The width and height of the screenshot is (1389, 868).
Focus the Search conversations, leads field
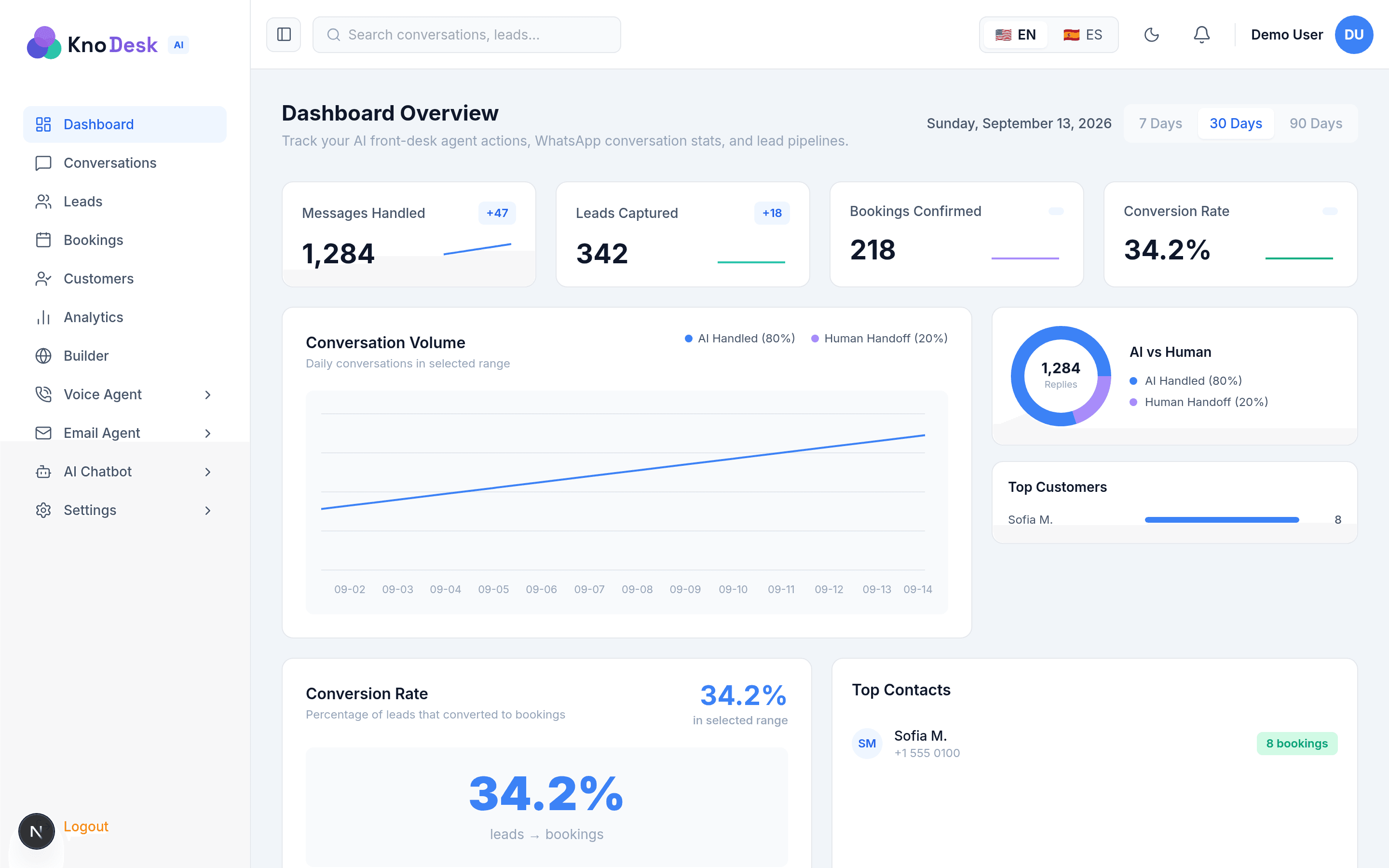point(466,34)
